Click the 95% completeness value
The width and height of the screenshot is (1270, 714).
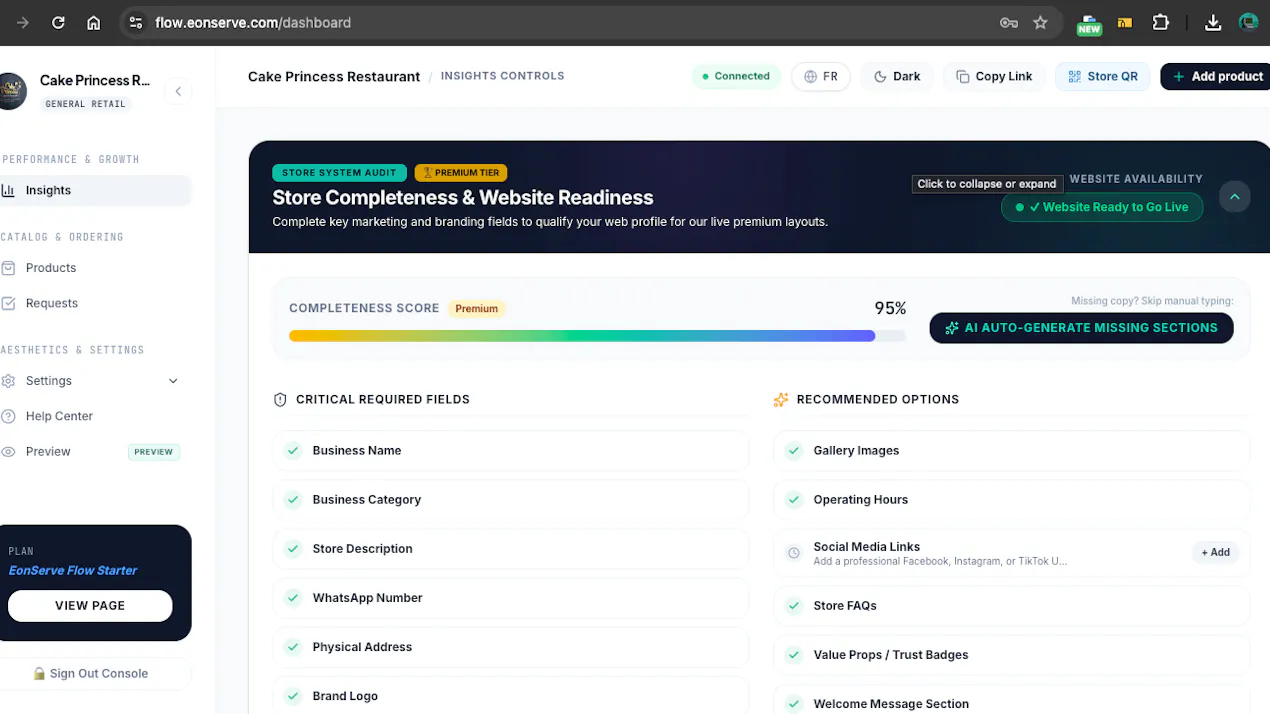[890, 308]
